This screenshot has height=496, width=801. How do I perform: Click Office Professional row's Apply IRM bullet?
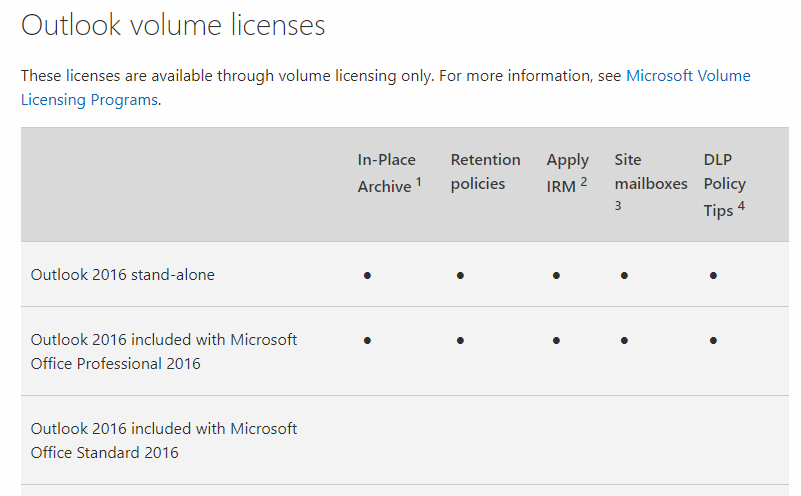point(556,341)
